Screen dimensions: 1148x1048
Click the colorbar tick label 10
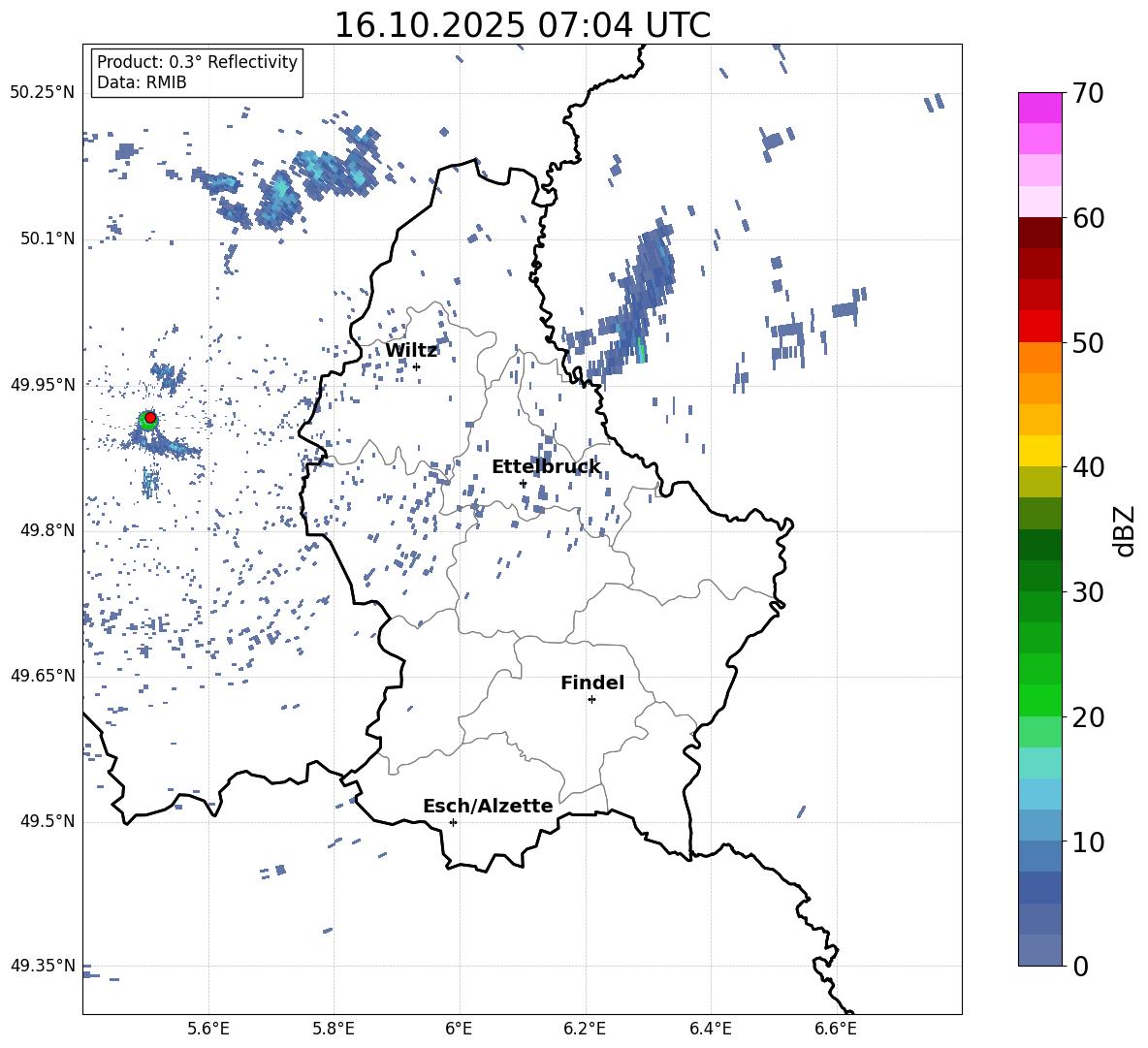(1088, 842)
